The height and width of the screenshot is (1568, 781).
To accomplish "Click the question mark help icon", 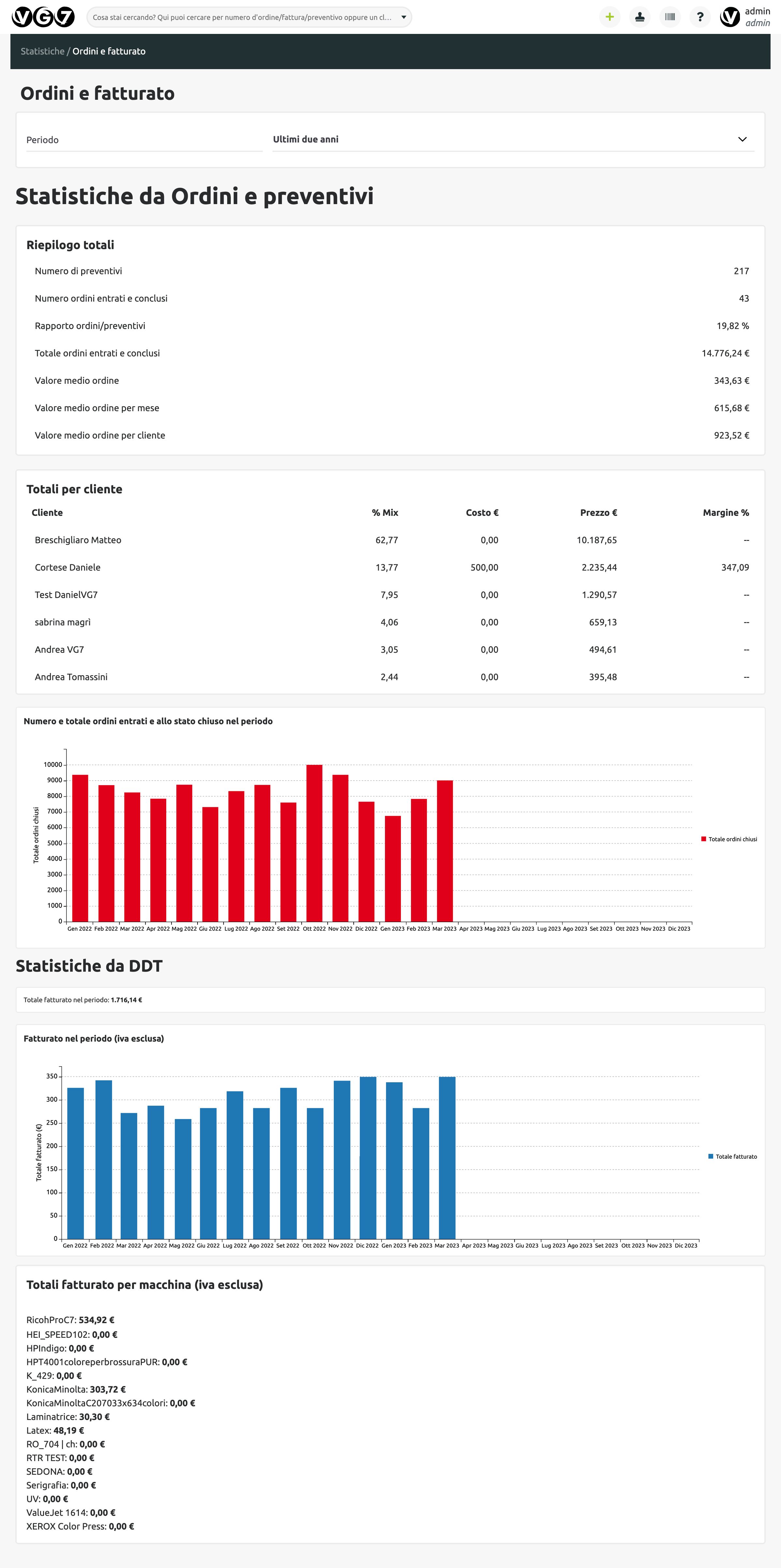I will pos(700,17).
